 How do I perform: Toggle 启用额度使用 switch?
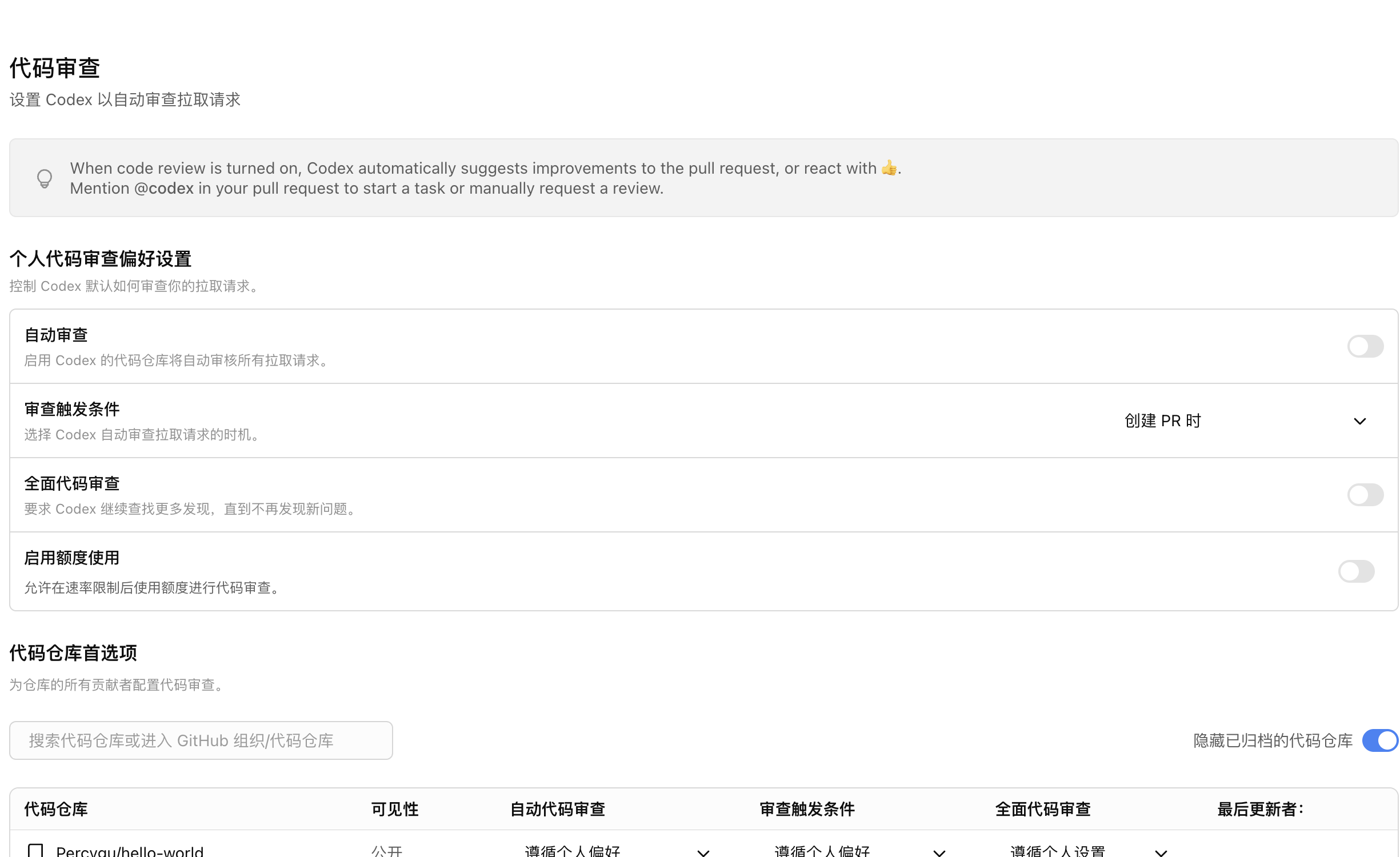point(1355,571)
